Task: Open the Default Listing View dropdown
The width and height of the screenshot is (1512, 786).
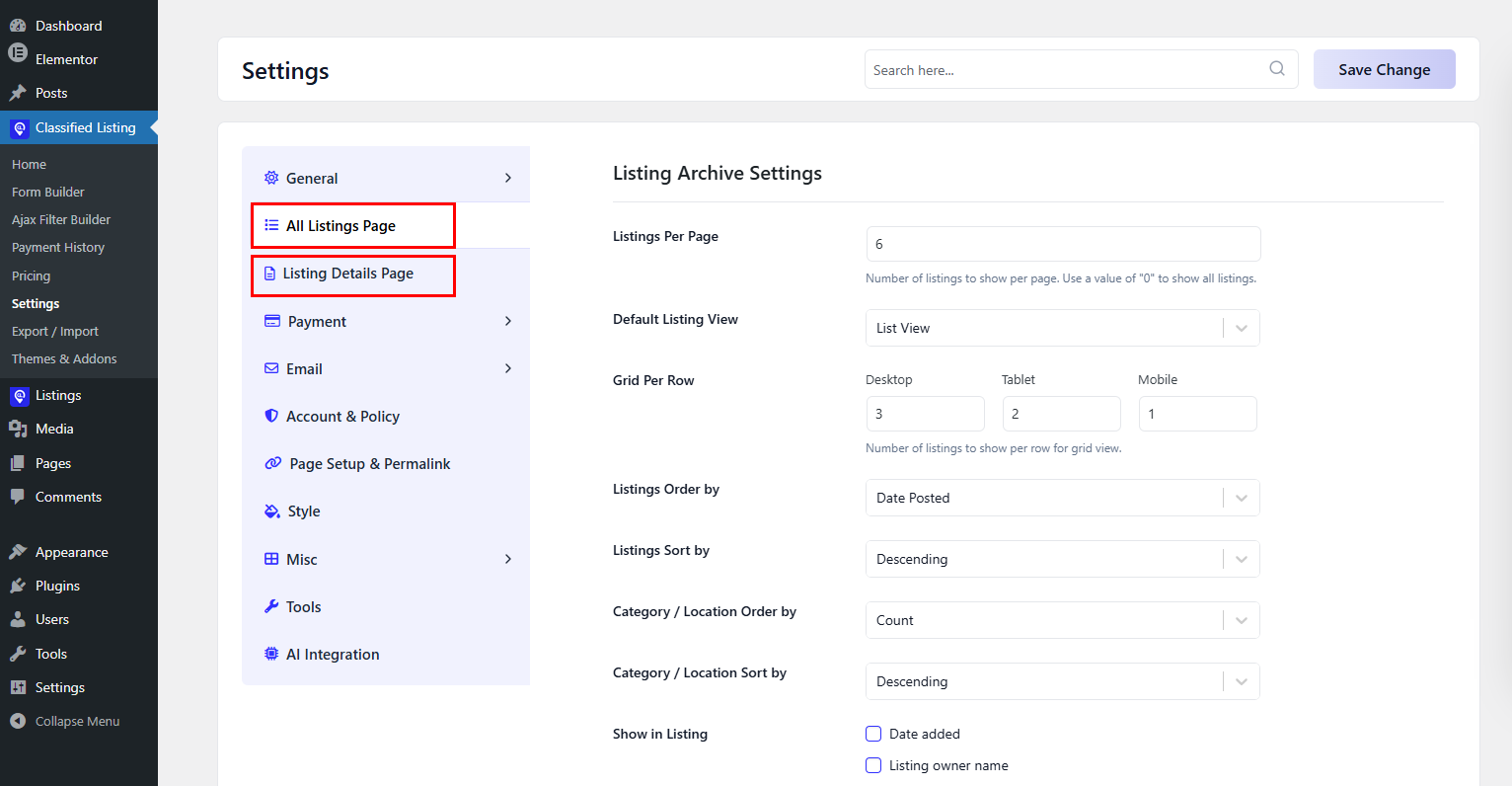Action: click(x=1063, y=328)
